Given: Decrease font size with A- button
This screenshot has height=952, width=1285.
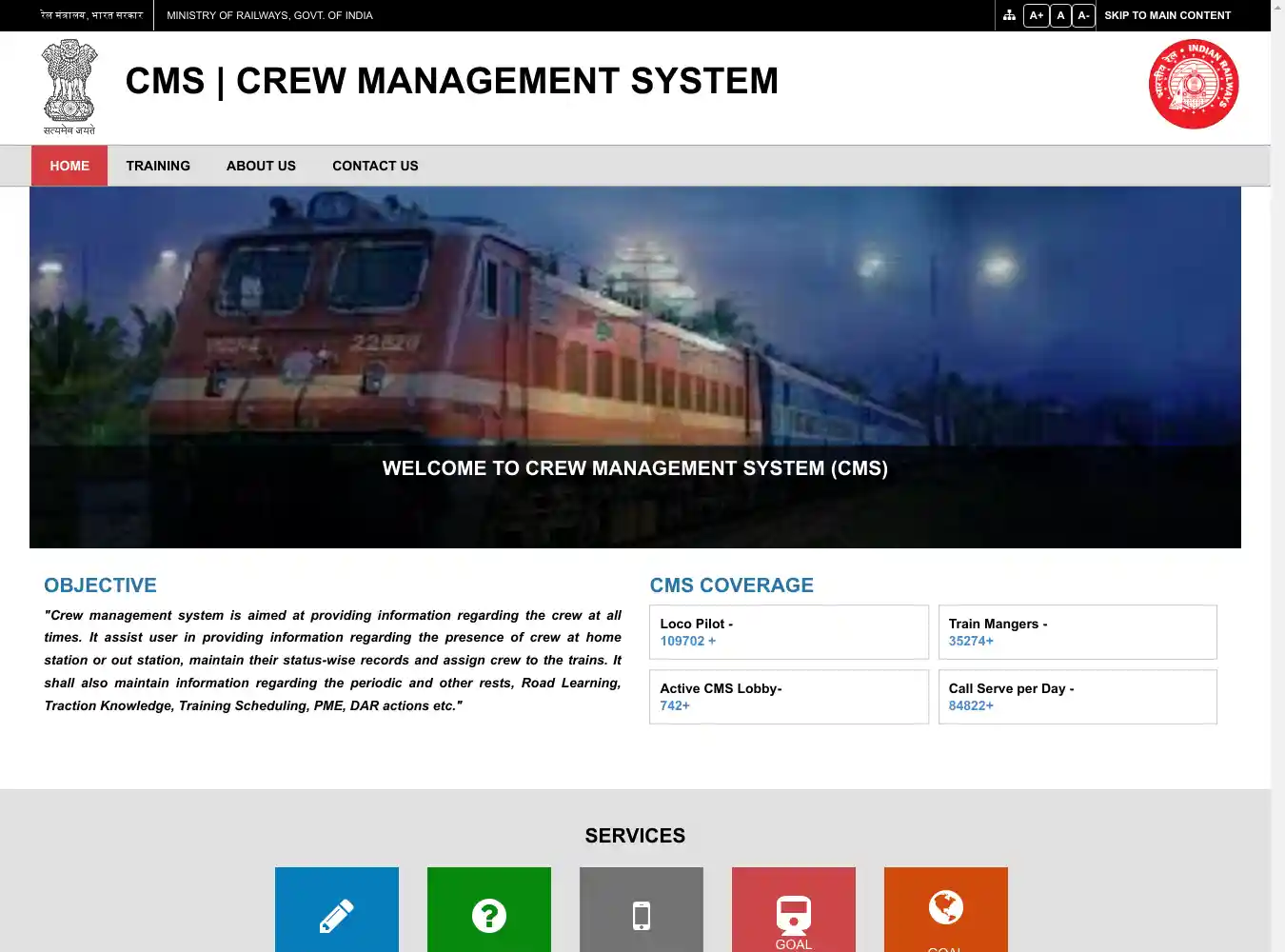Looking at the screenshot, I should pyautogui.click(x=1083, y=15).
